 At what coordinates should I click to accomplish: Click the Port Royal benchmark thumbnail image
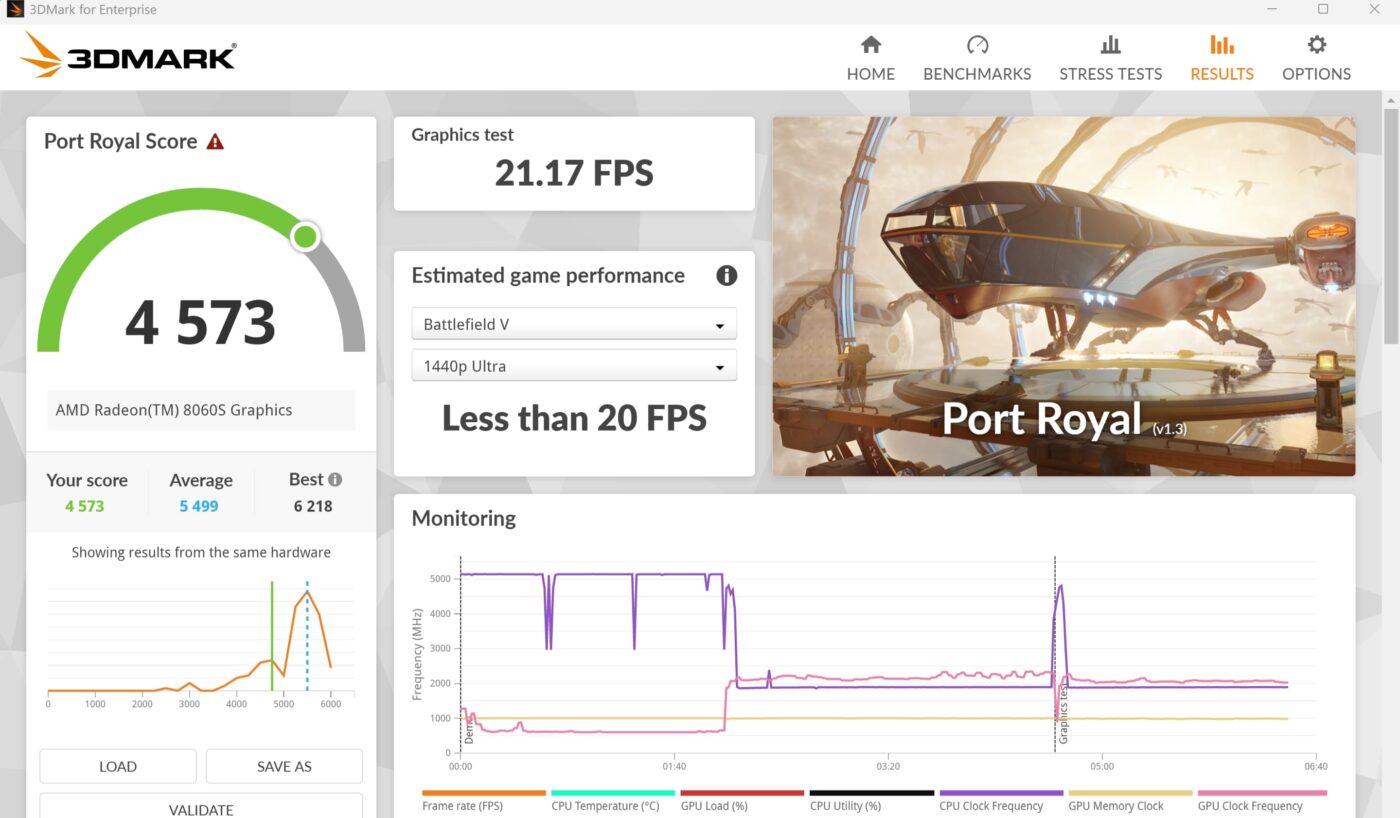click(1063, 296)
